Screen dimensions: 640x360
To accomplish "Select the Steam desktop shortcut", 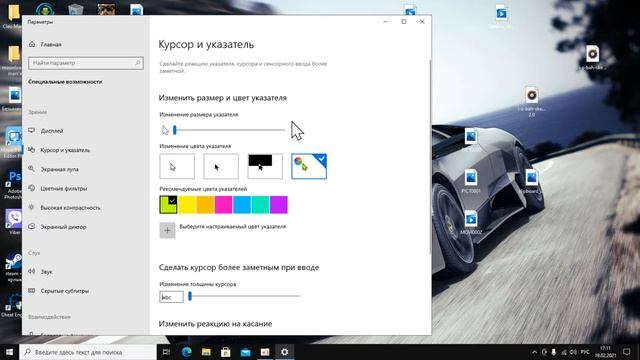I will (x=13, y=266).
